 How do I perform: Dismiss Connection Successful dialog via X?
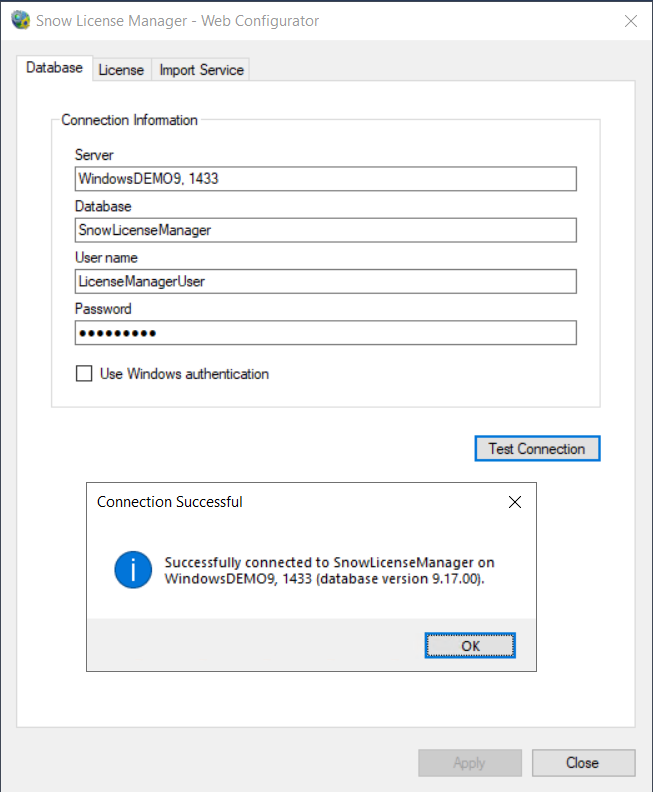(x=515, y=502)
